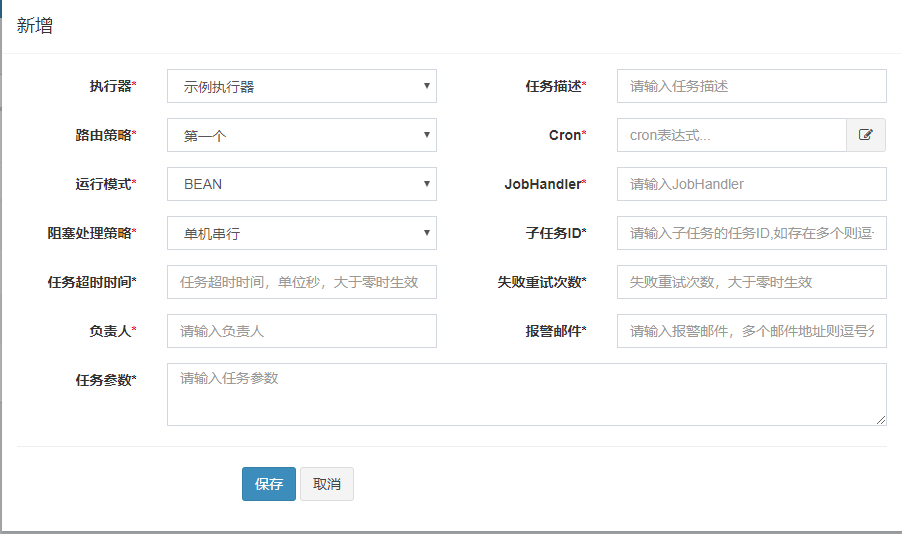Viewport: 902px width, 534px height.
Task: Click the 任务参数 textarea resize handle
Action: click(881, 420)
